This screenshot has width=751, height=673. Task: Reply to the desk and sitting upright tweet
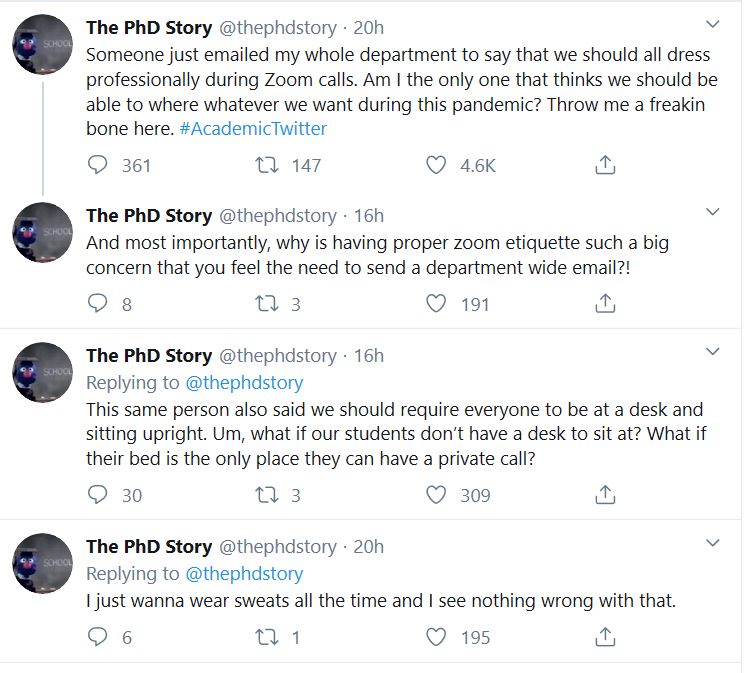98,494
